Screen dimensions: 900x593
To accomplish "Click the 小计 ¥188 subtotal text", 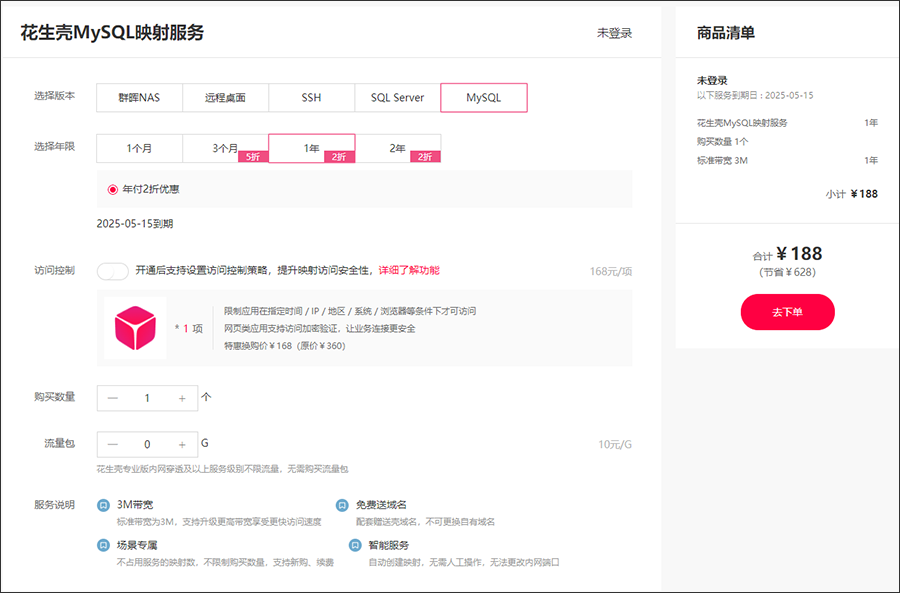I will click(x=852, y=194).
